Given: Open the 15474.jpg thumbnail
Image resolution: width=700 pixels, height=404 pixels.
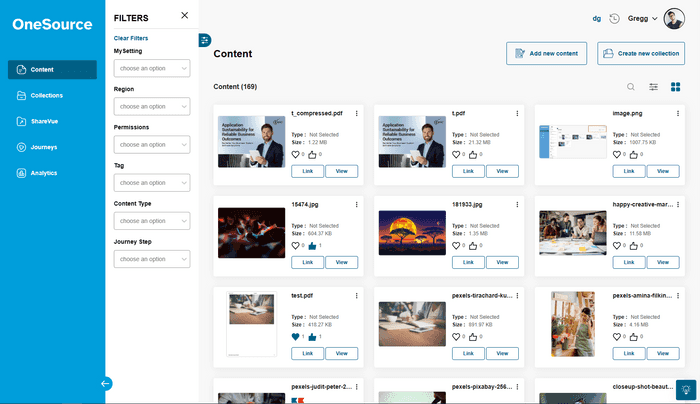Looking at the screenshot, I should [251, 233].
